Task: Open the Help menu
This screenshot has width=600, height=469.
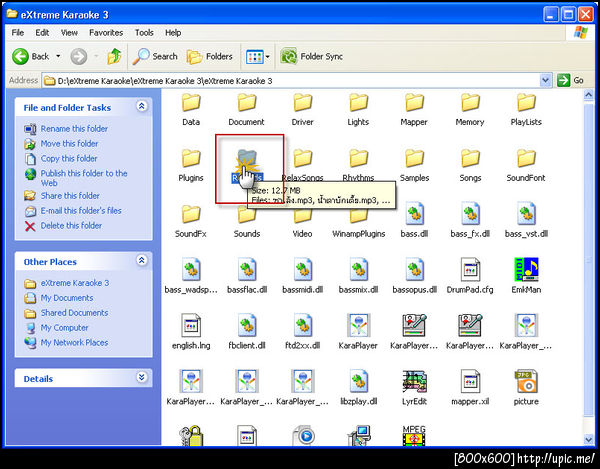Action: coord(173,33)
